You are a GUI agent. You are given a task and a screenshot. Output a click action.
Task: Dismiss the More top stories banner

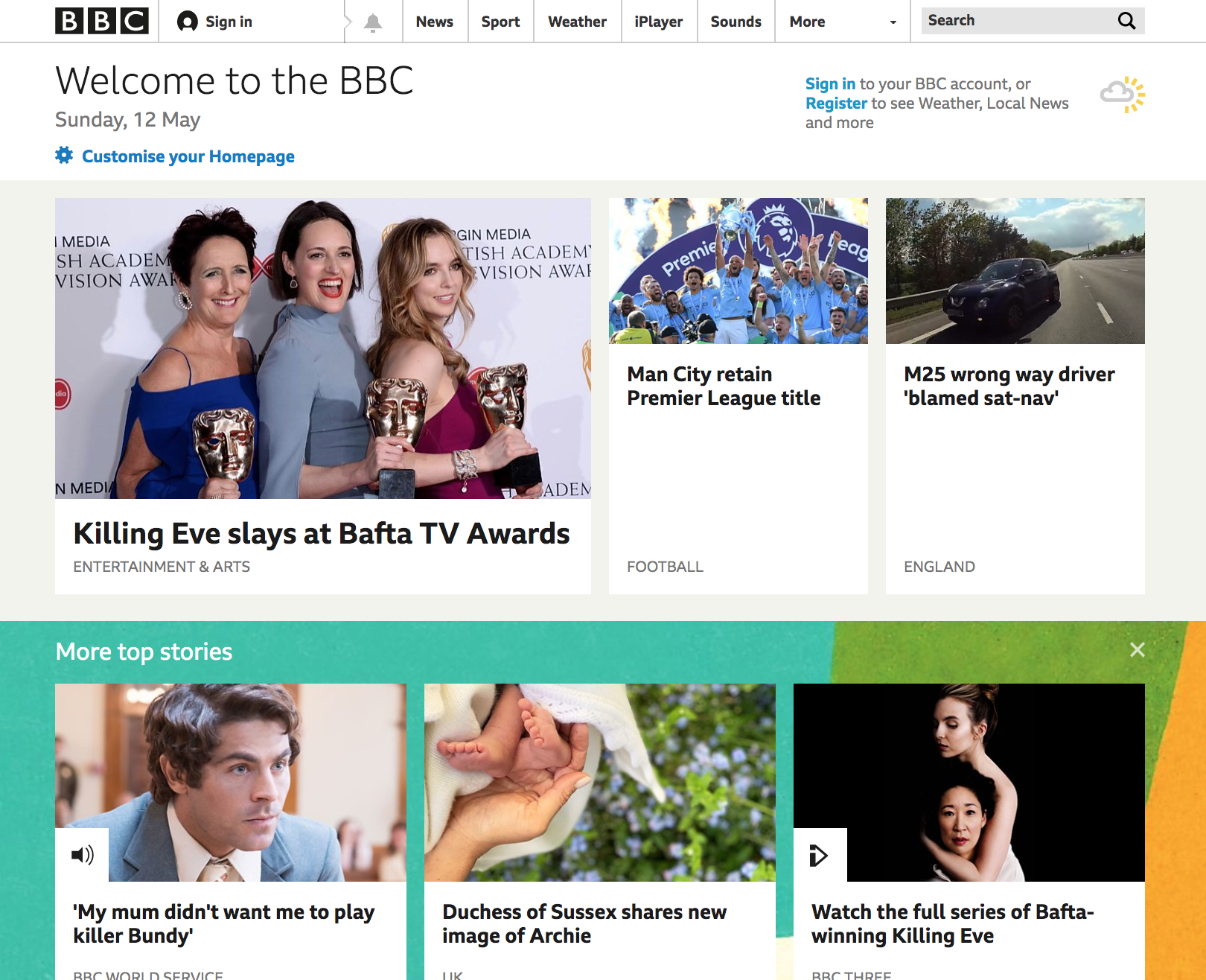pos(1138,649)
